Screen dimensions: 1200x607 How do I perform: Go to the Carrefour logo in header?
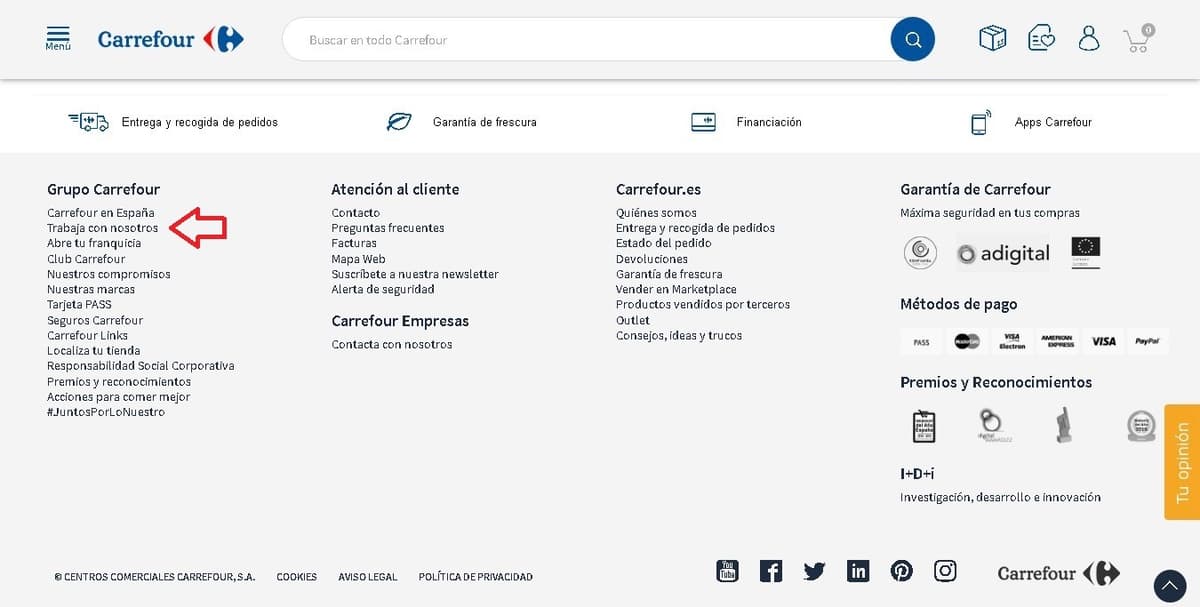click(171, 39)
